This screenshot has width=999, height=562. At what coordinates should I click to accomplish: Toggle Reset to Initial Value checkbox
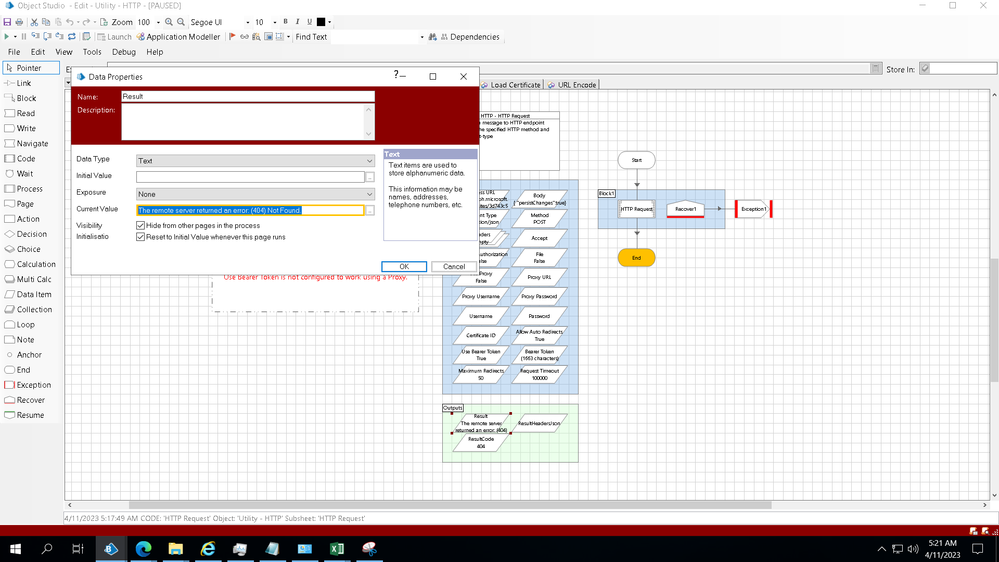pos(141,237)
